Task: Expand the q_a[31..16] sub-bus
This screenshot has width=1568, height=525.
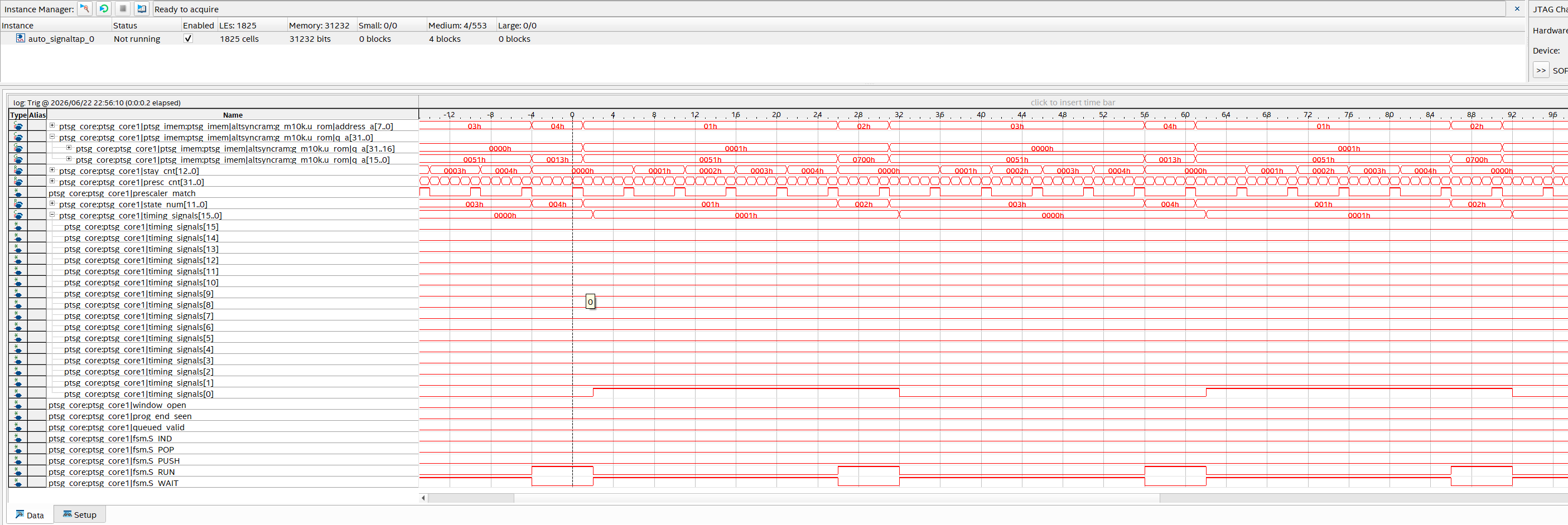Action: 69,148
